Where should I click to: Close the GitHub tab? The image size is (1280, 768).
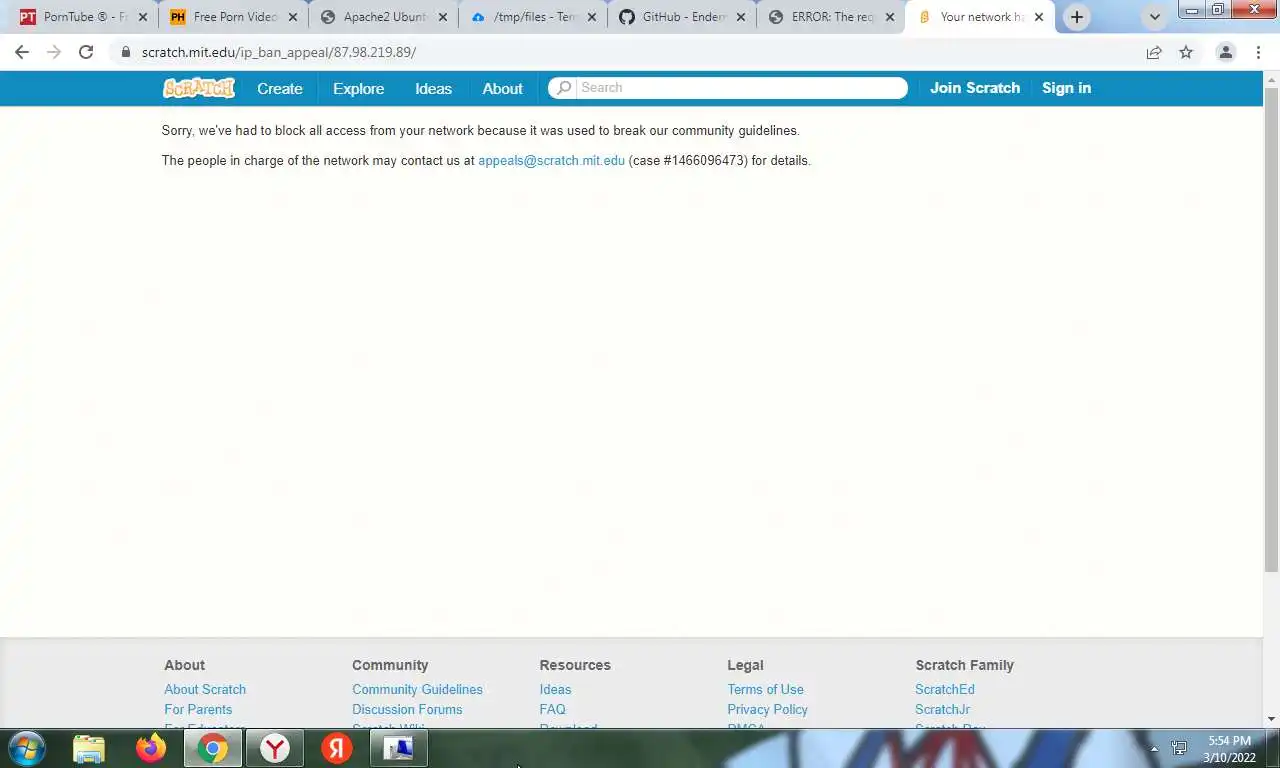click(741, 17)
